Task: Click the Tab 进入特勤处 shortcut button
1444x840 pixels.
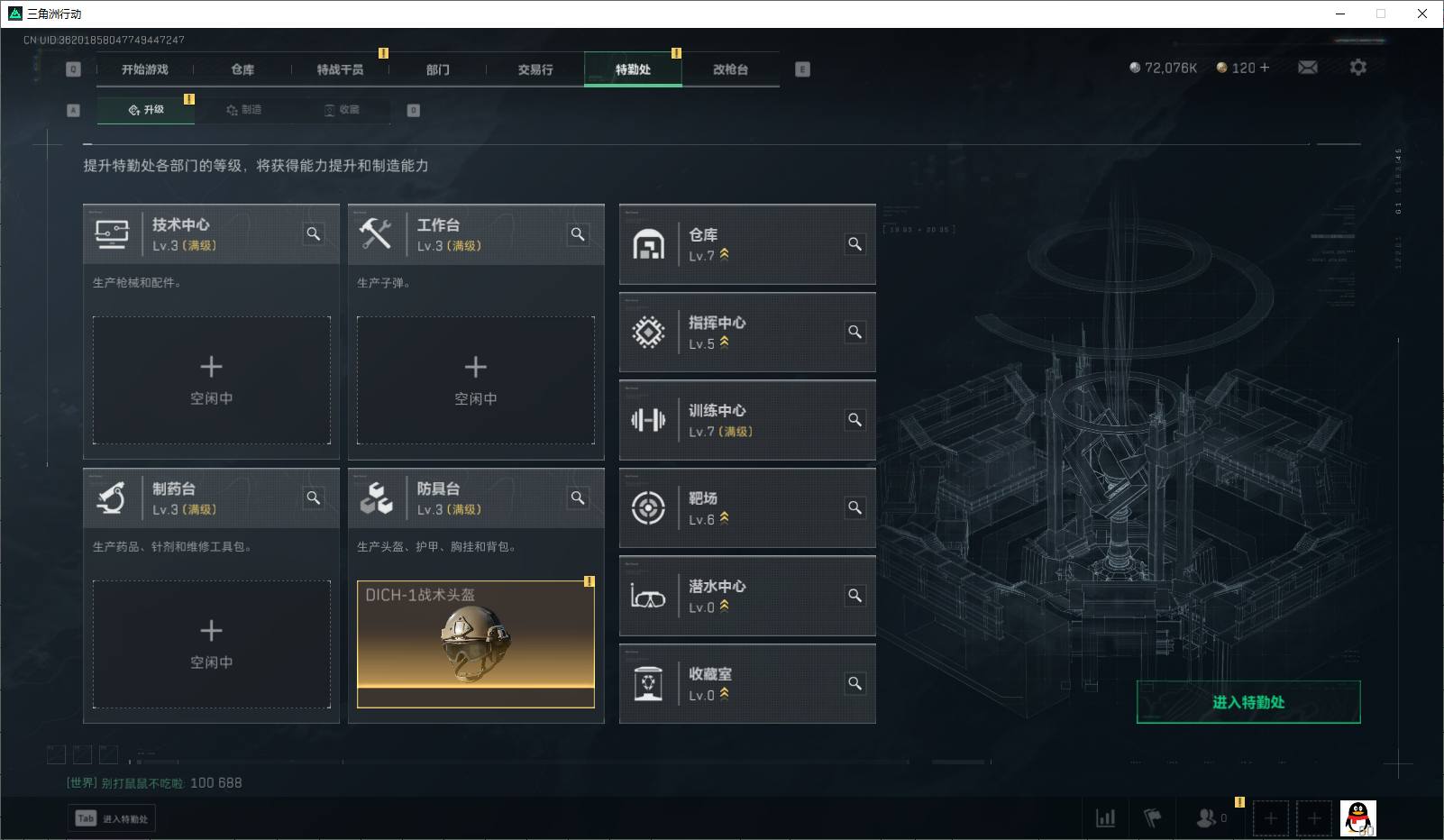Action: pyautogui.click(x=112, y=818)
